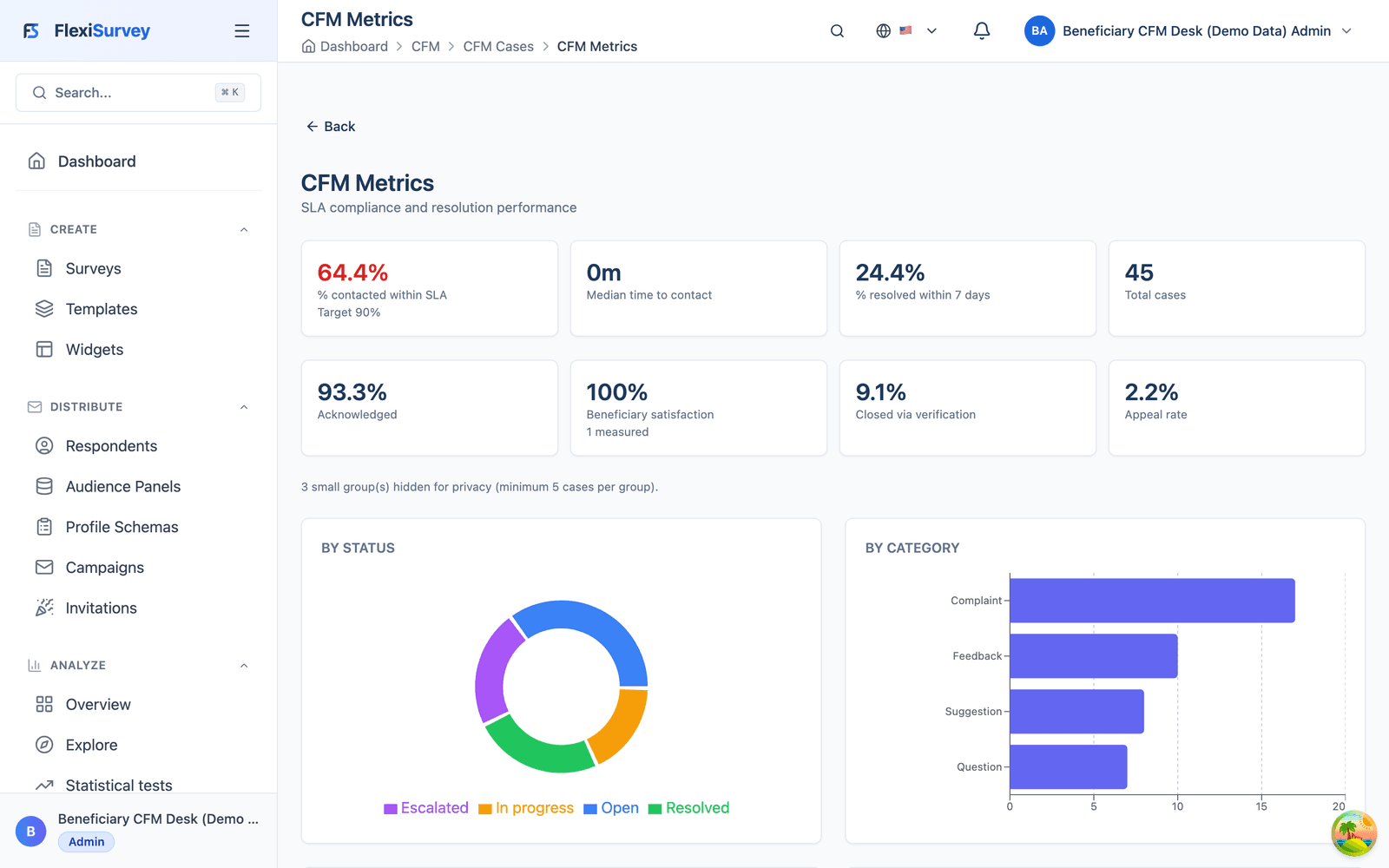This screenshot has width=1389, height=868.
Task: Click the US flag icon
Action: [905, 30]
